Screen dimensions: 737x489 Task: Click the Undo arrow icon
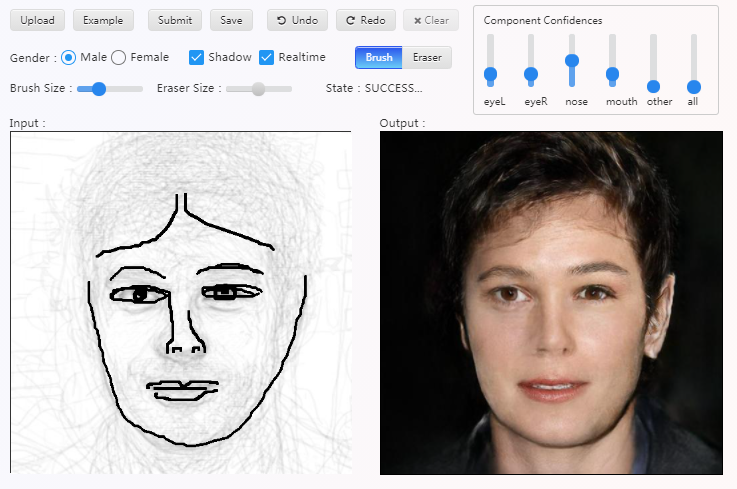point(282,20)
